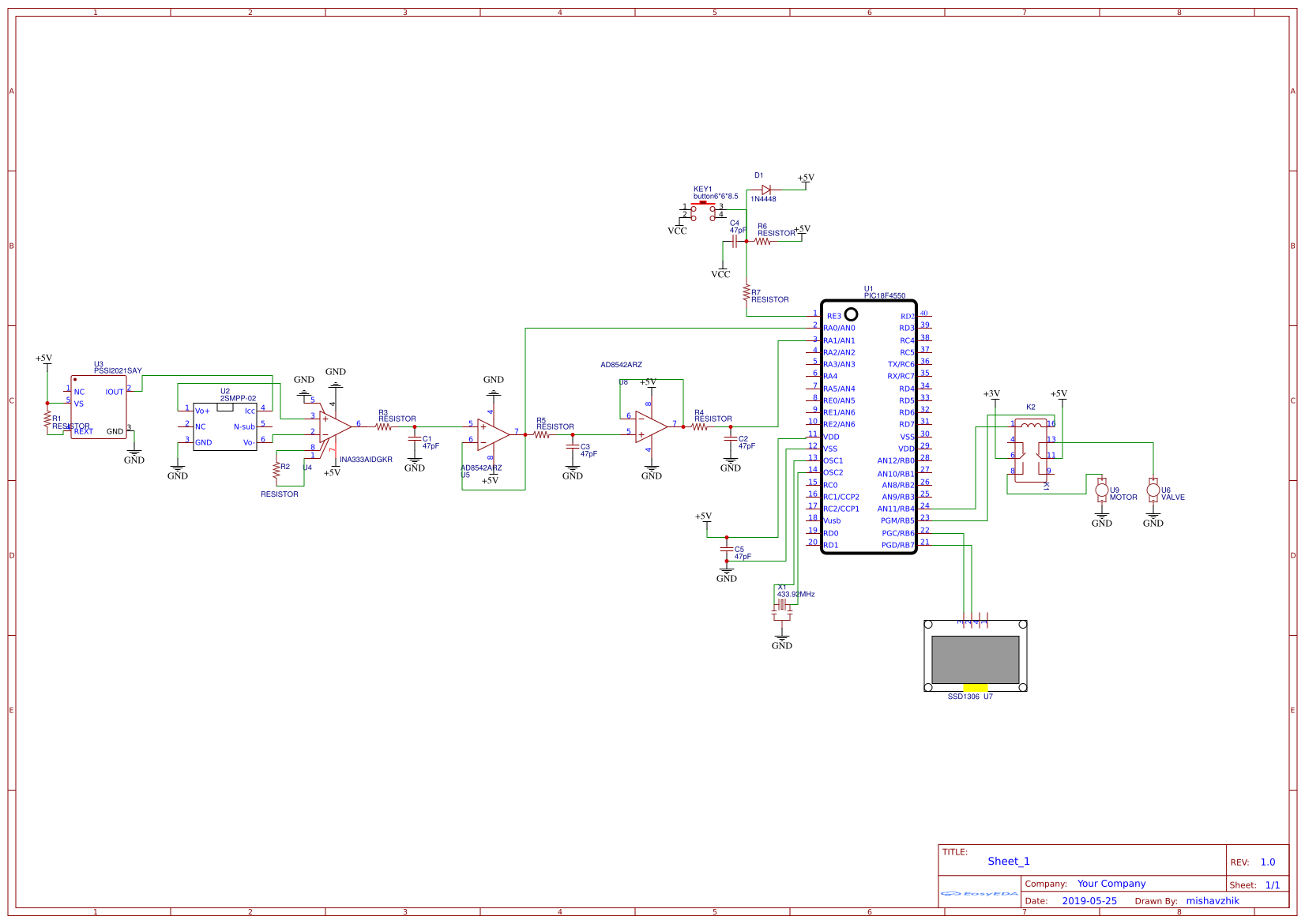The image size is (1305, 924).
Task: Click the EasyEDA logo in title block
Action: tap(980, 894)
